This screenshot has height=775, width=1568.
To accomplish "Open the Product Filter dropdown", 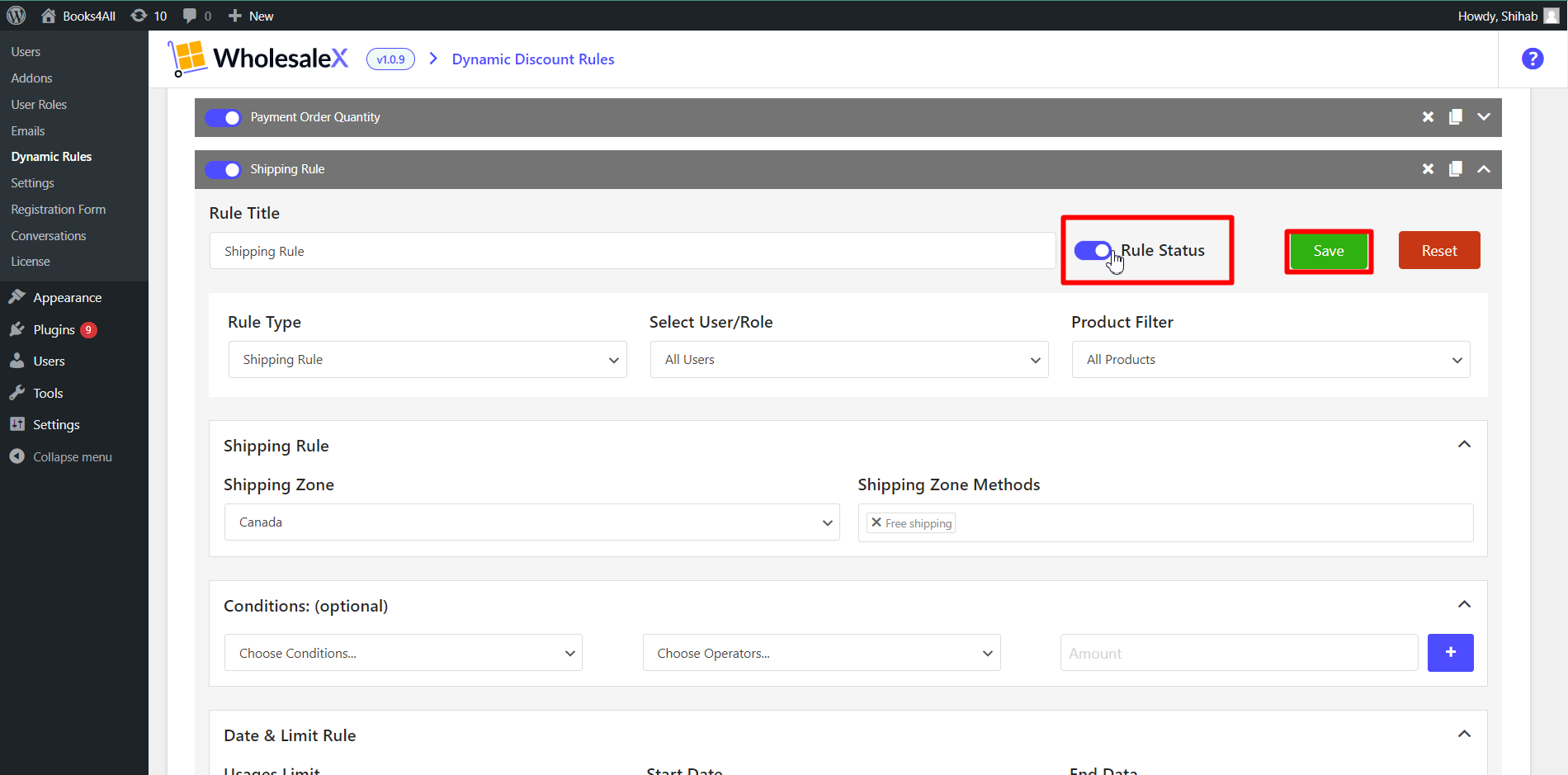I will click(1271, 360).
